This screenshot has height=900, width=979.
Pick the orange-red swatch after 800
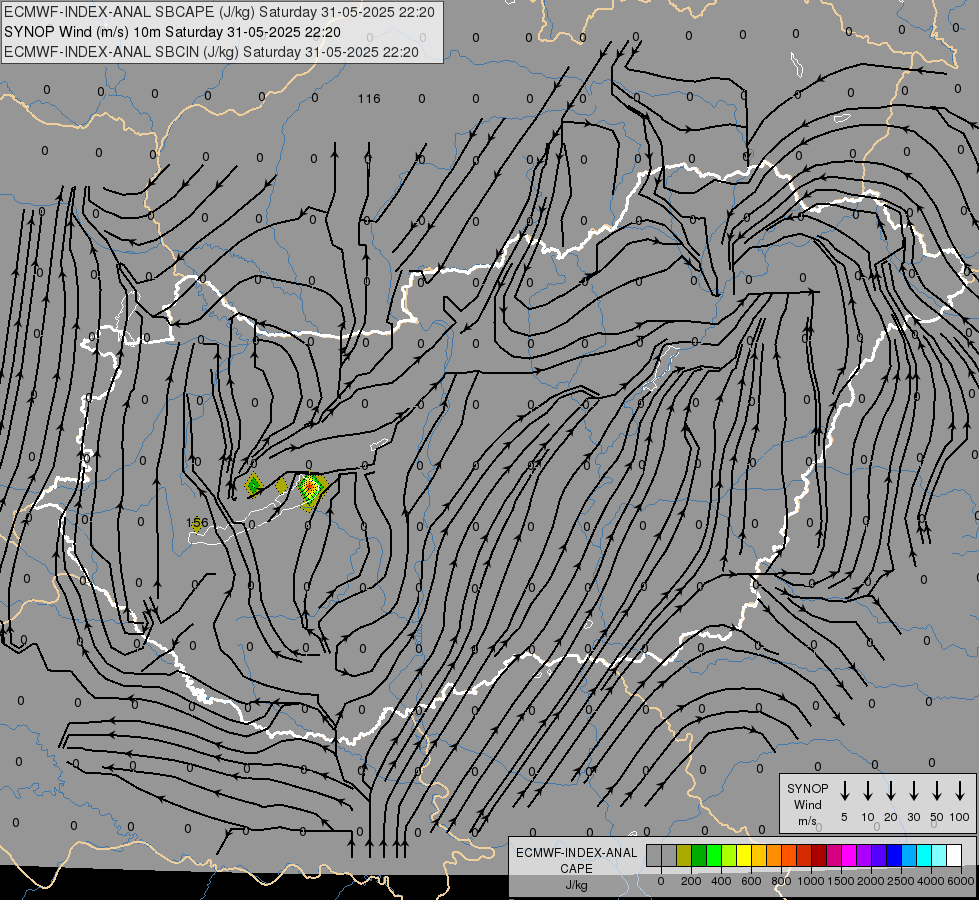click(789, 855)
